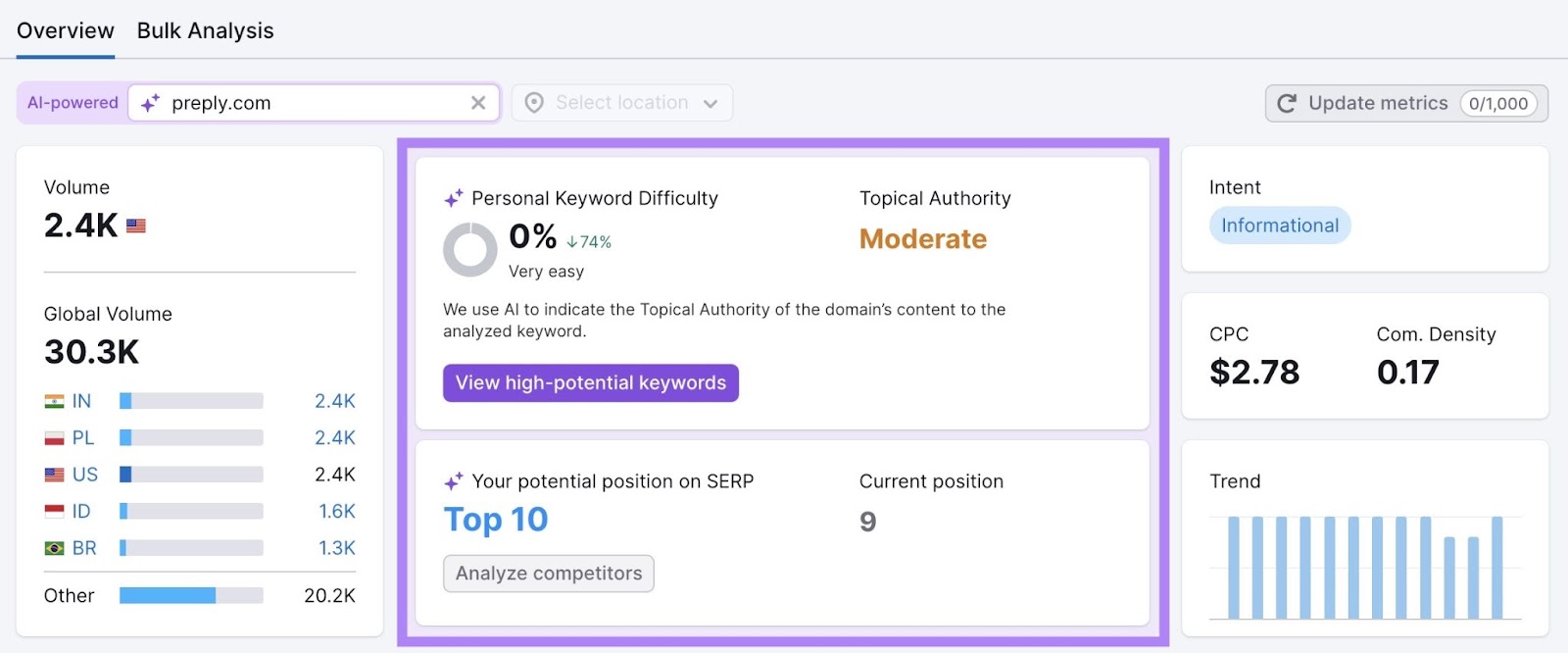Screen dimensions: 1568x653
Task: Click the Informational intent badge
Action: coord(1279,225)
